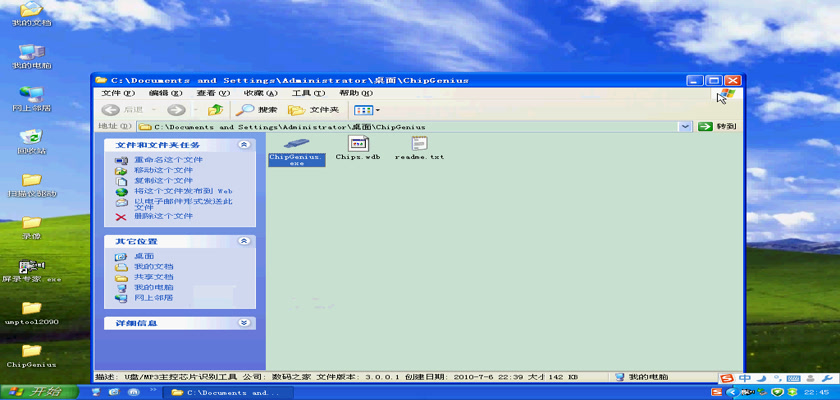Viewport: 840px width, 400px height.
Task: Expand the quick launch chevron
Action: pos(153,390)
